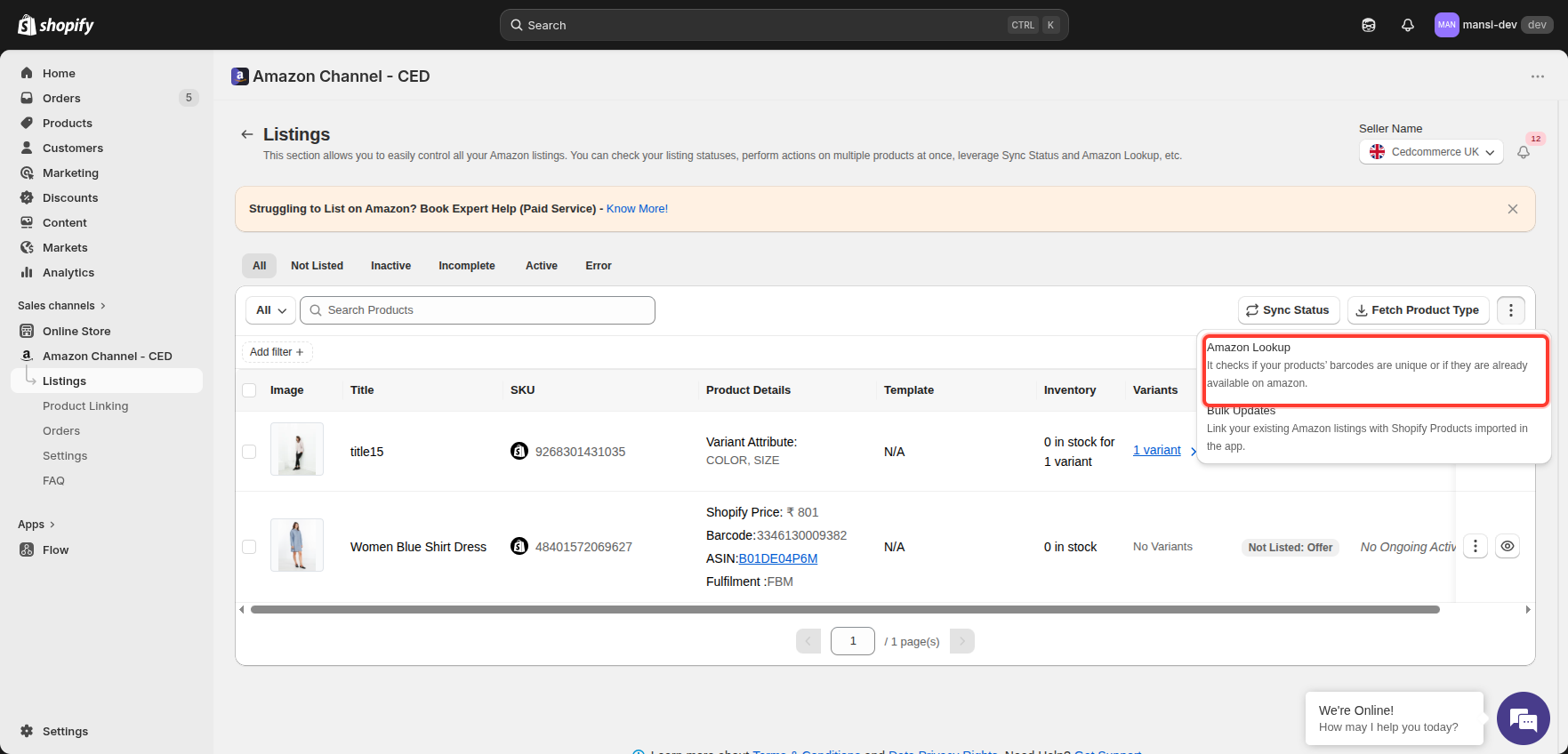Click the Amazon Channel app logo in header
This screenshot has width=1568, height=754.
(x=239, y=76)
